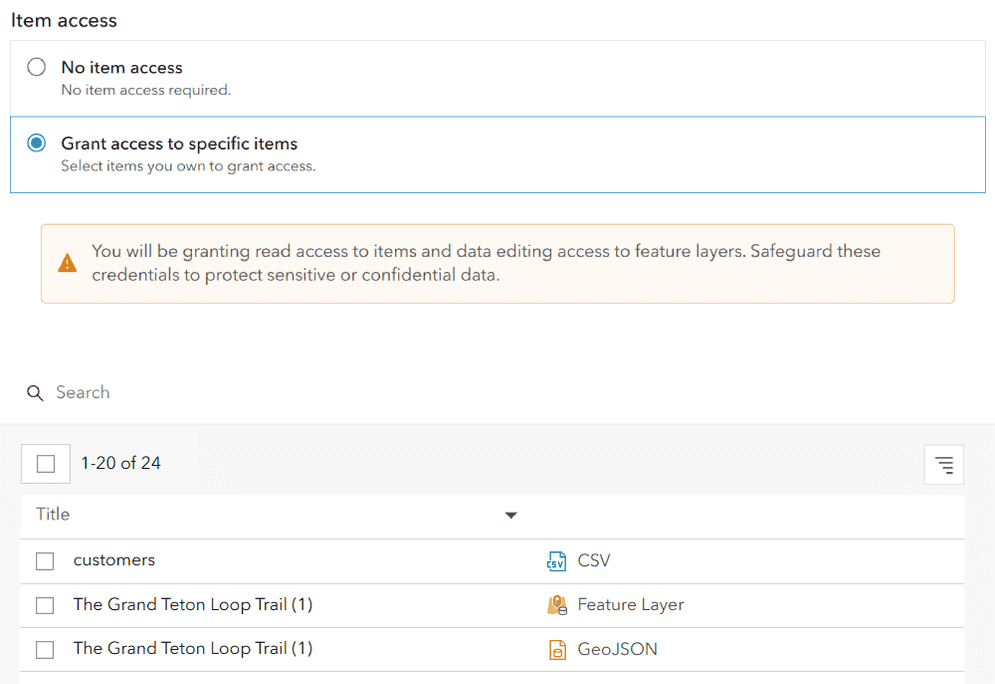The width and height of the screenshot is (995, 684).
Task: Click the Feature Layer type icon
Action: coord(557,605)
